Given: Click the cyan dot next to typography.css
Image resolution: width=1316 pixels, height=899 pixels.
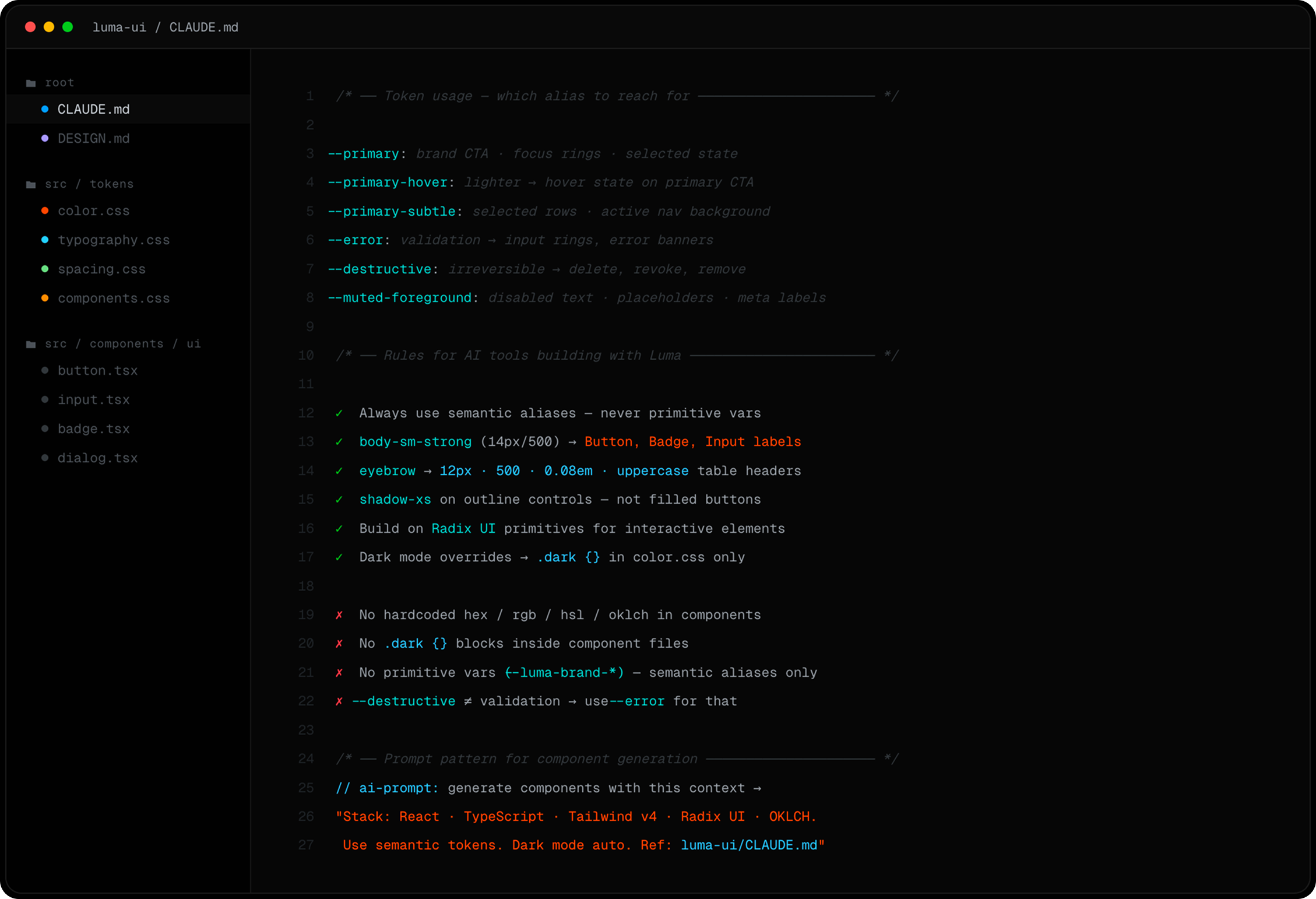Looking at the screenshot, I should [45, 240].
